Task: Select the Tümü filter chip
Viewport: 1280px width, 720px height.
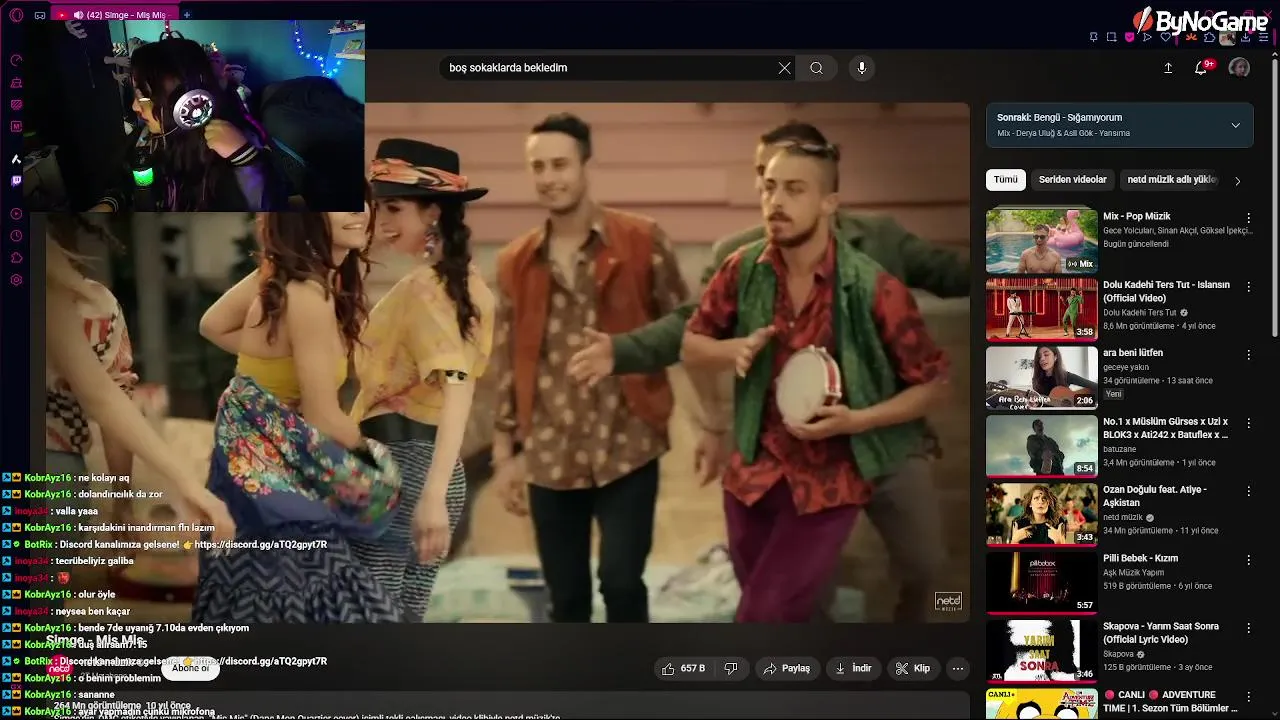Action: (1005, 180)
